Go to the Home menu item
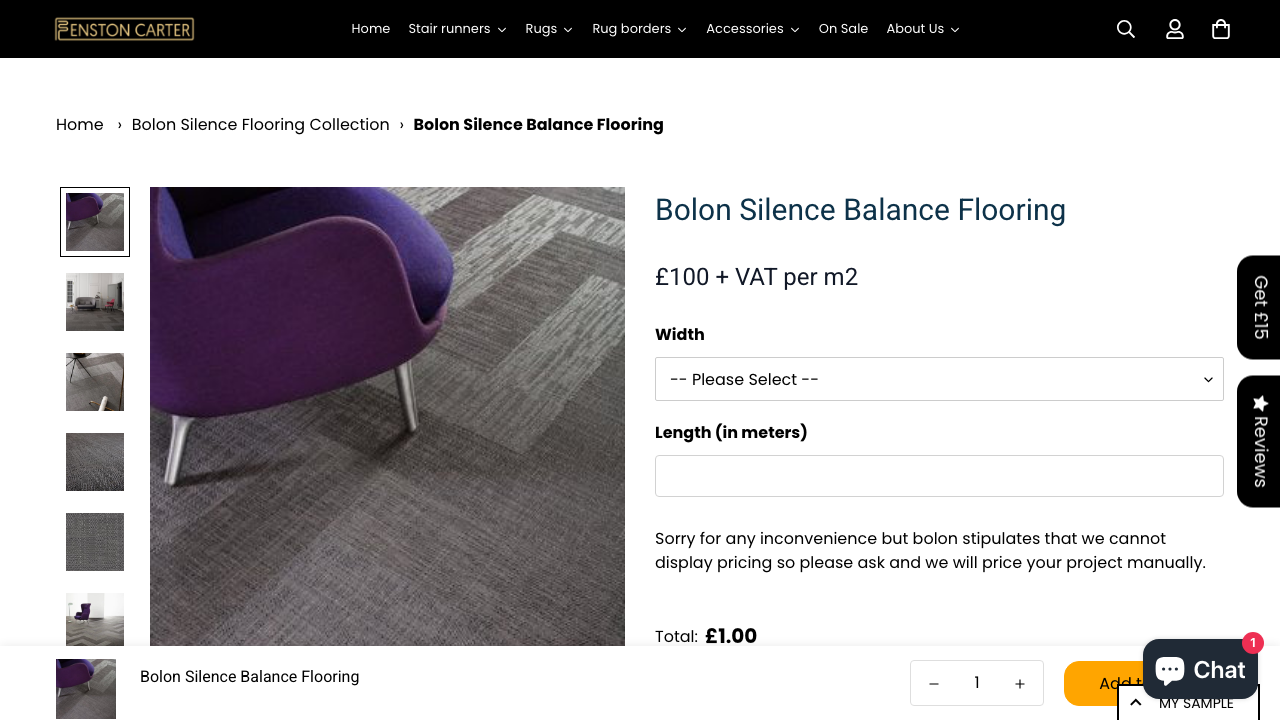This screenshot has width=1280, height=720. point(370,28)
